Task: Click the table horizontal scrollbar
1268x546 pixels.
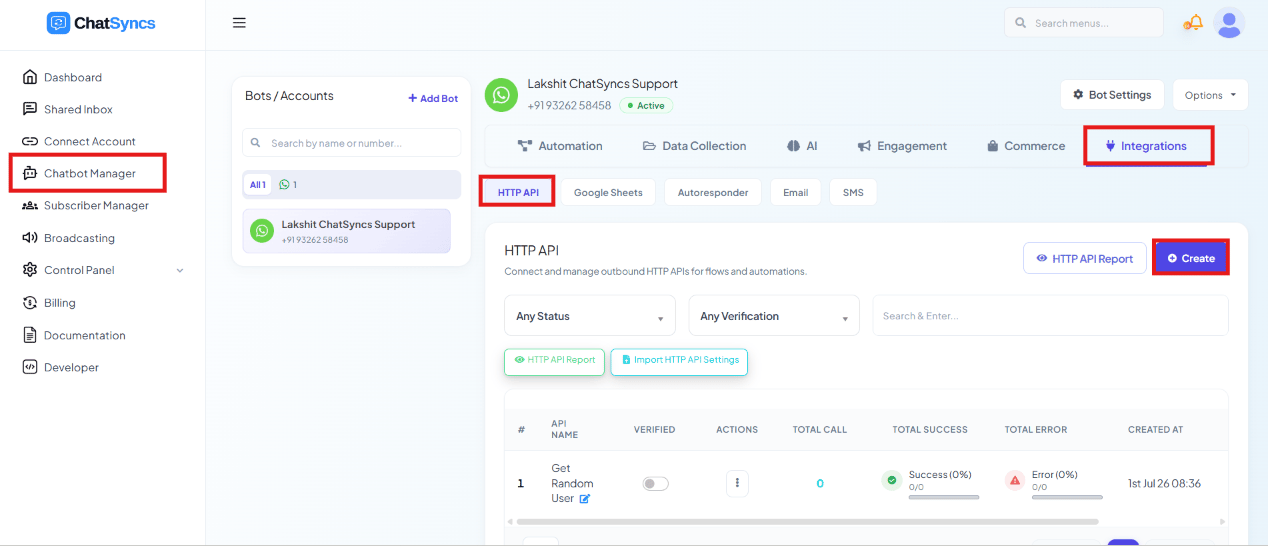Action: point(807,522)
